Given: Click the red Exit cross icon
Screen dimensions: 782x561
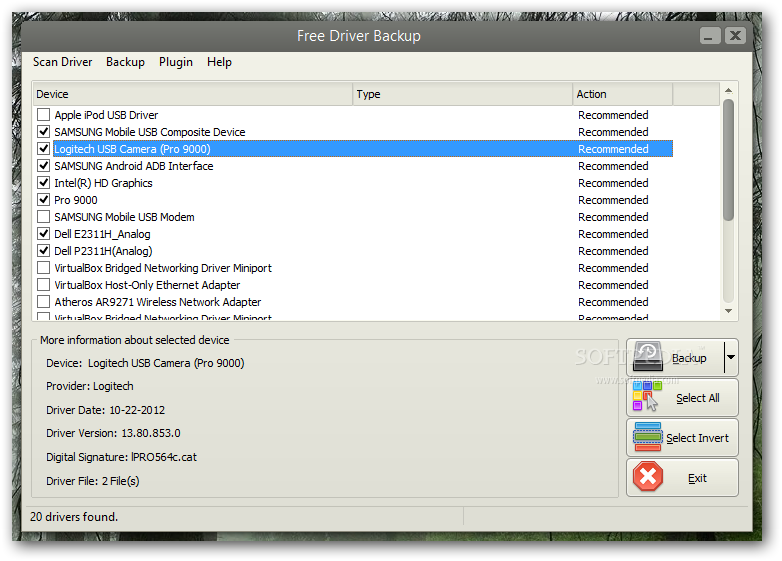Looking at the screenshot, I should 648,476.
